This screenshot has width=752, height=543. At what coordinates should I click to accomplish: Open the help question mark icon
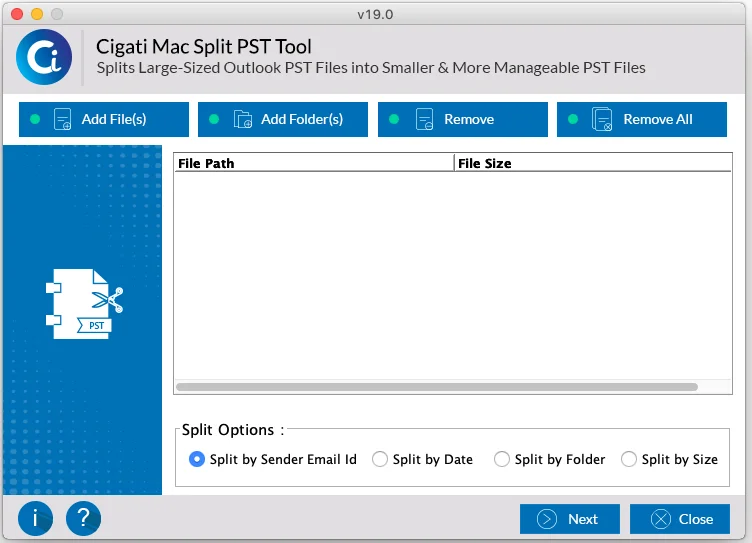[x=83, y=519]
